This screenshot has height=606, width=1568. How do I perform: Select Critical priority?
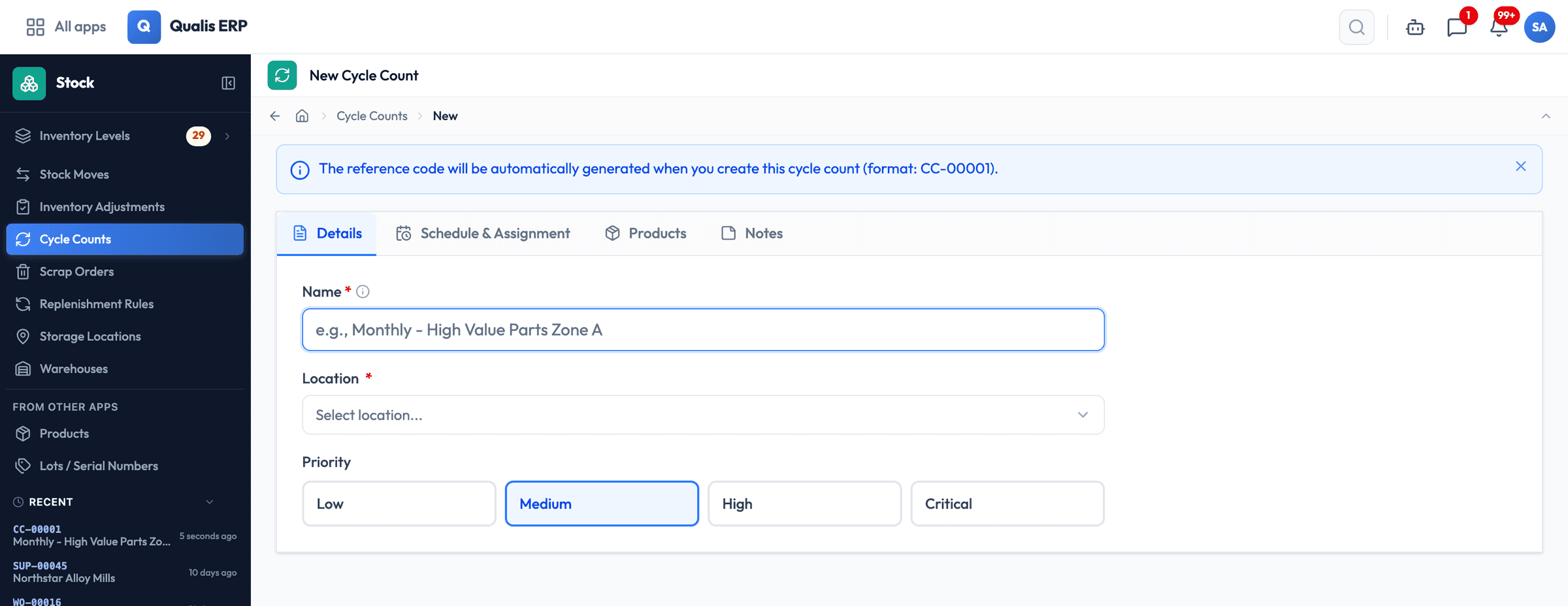pos(1007,503)
